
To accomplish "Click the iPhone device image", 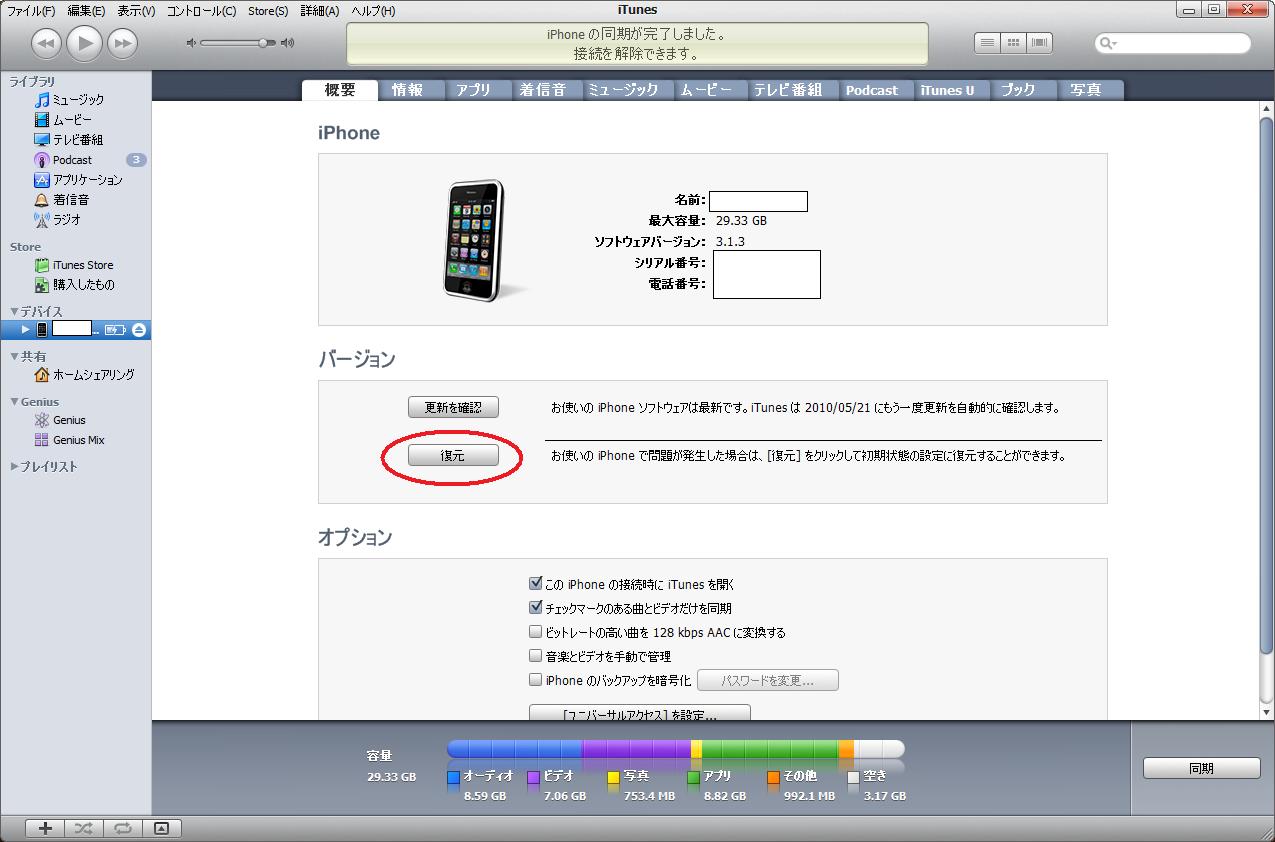I will point(474,240).
